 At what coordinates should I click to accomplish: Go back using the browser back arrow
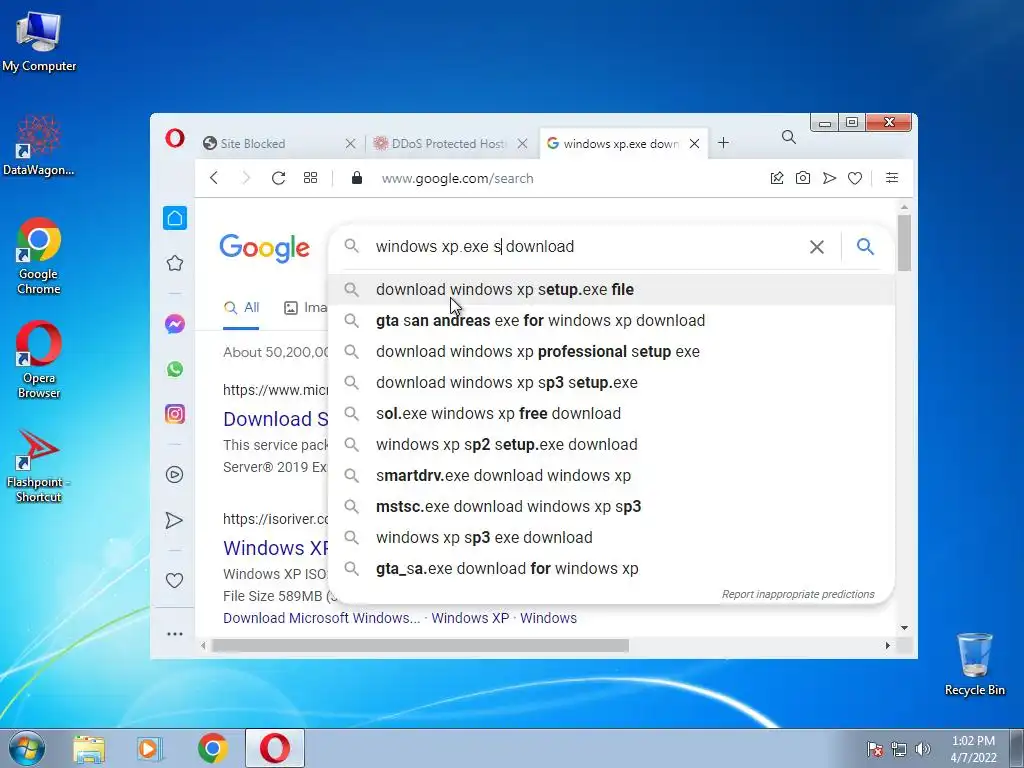click(x=214, y=178)
